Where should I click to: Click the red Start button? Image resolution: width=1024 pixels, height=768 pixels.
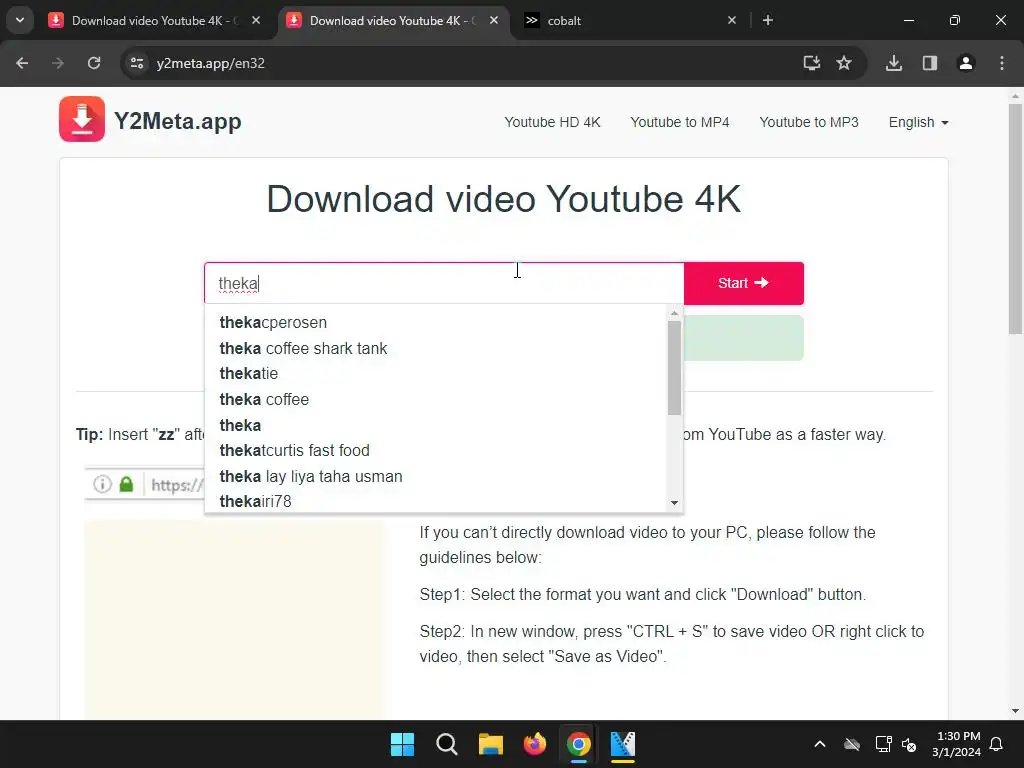click(744, 283)
